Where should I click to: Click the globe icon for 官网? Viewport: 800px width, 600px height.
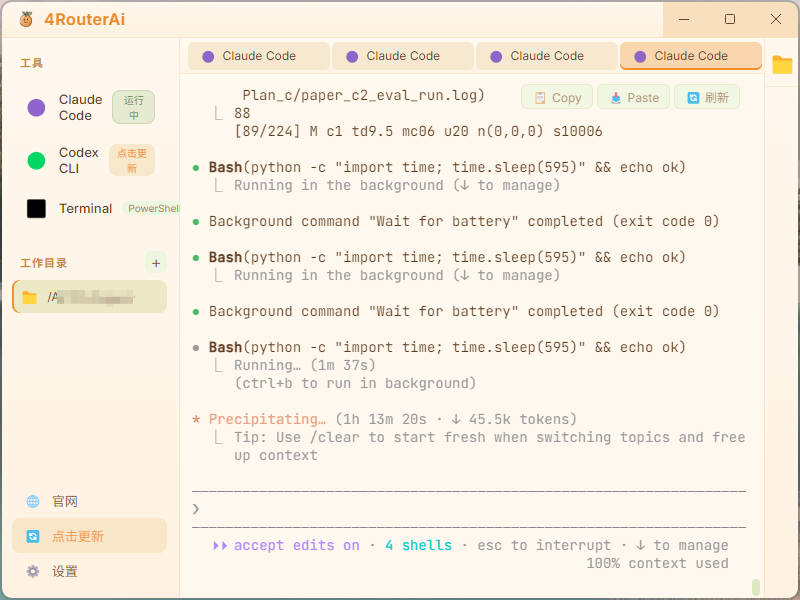pos(33,502)
